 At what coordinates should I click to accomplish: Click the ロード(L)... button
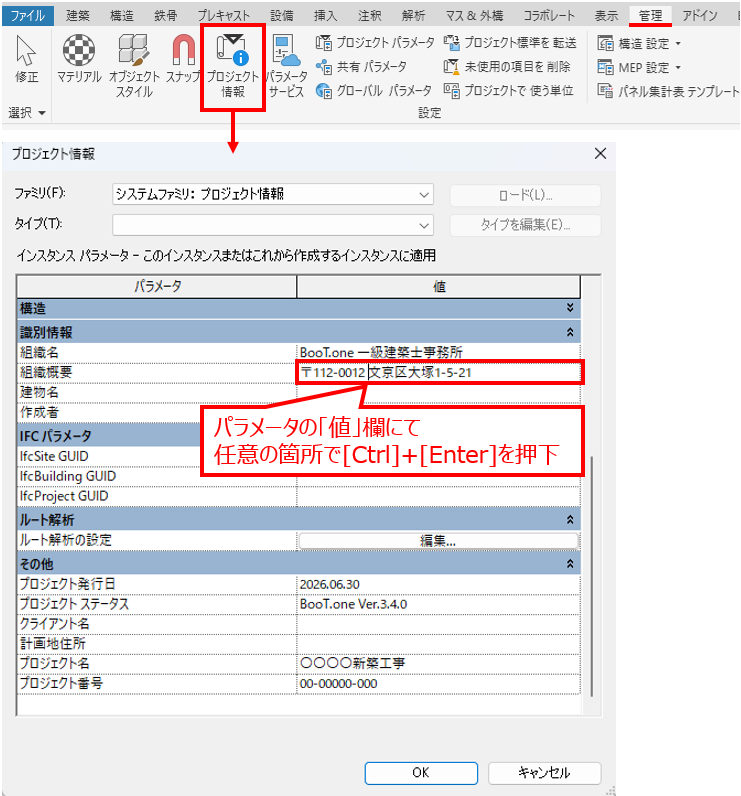pos(525,195)
